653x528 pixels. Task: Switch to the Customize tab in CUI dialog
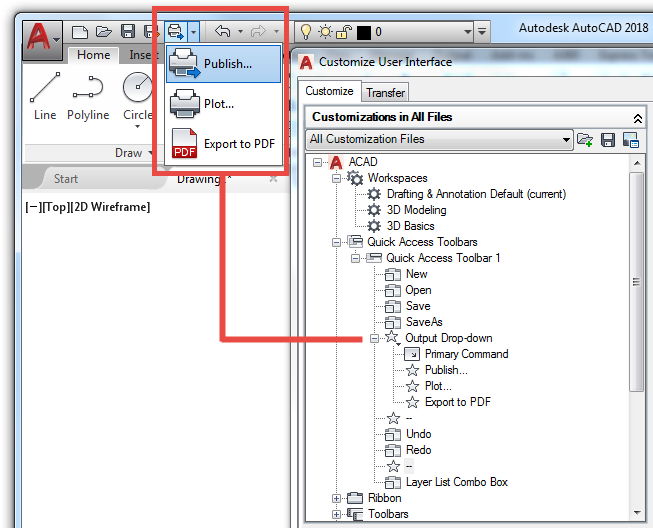pyautogui.click(x=329, y=91)
